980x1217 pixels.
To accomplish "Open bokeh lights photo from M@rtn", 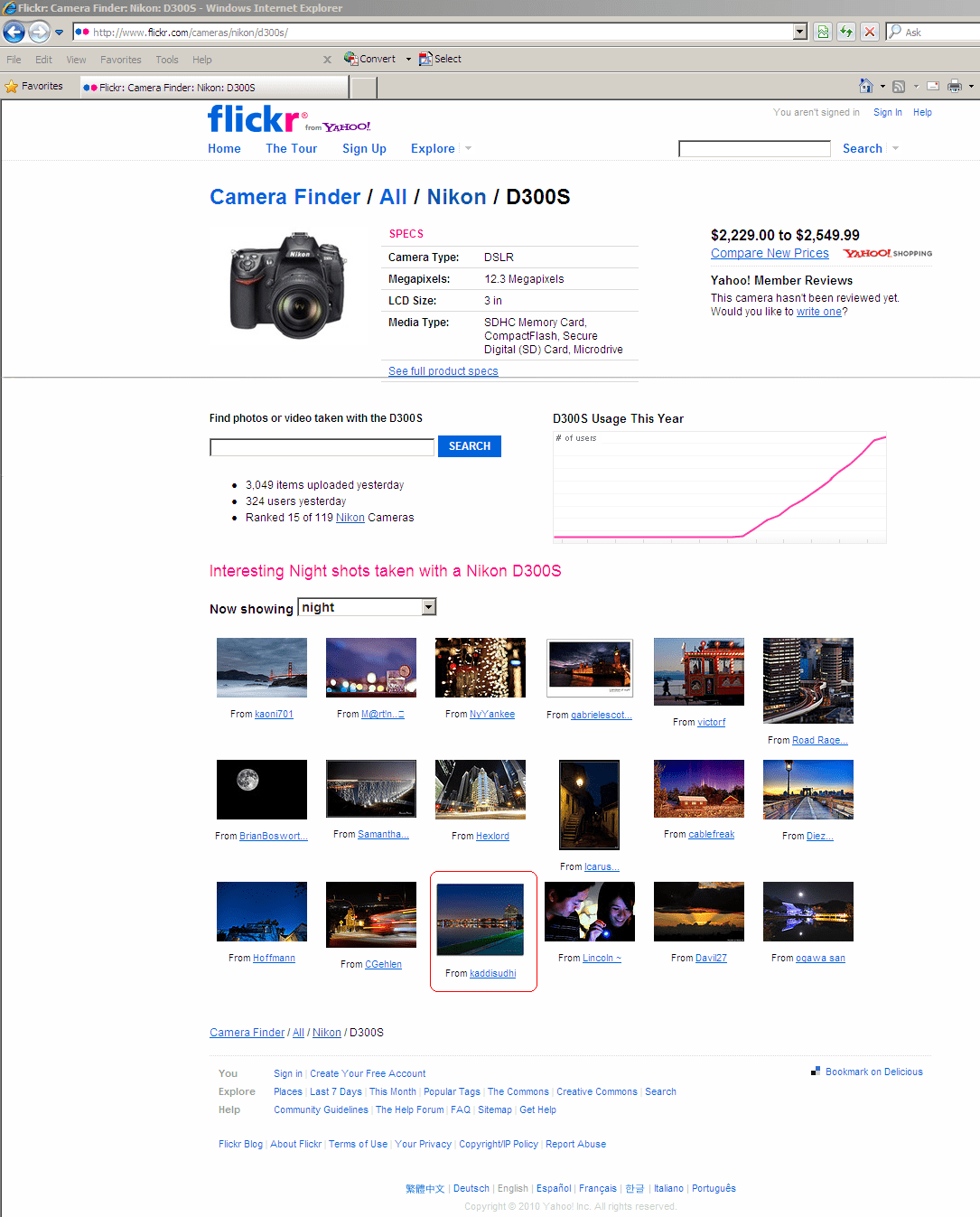I will [371, 668].
